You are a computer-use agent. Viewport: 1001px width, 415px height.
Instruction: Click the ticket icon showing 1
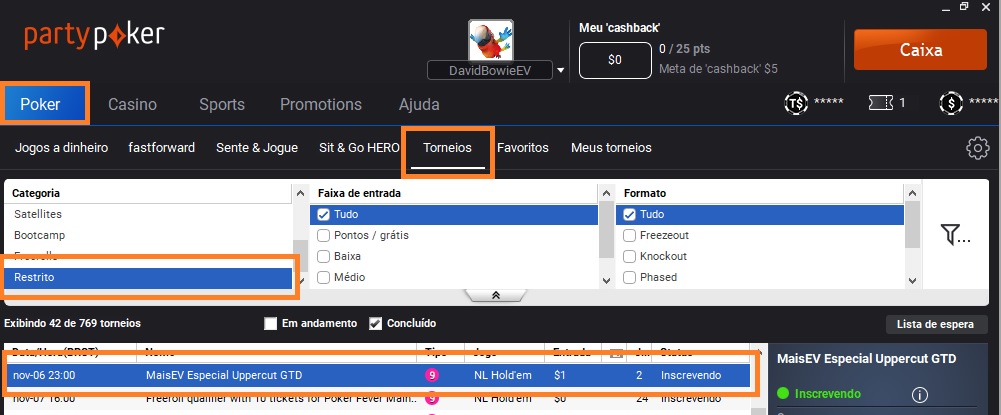coord(880,102)
